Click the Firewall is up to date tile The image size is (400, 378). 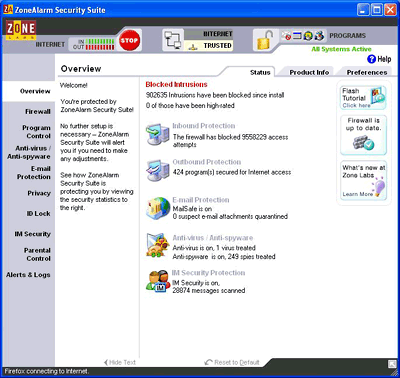point(363,135)
